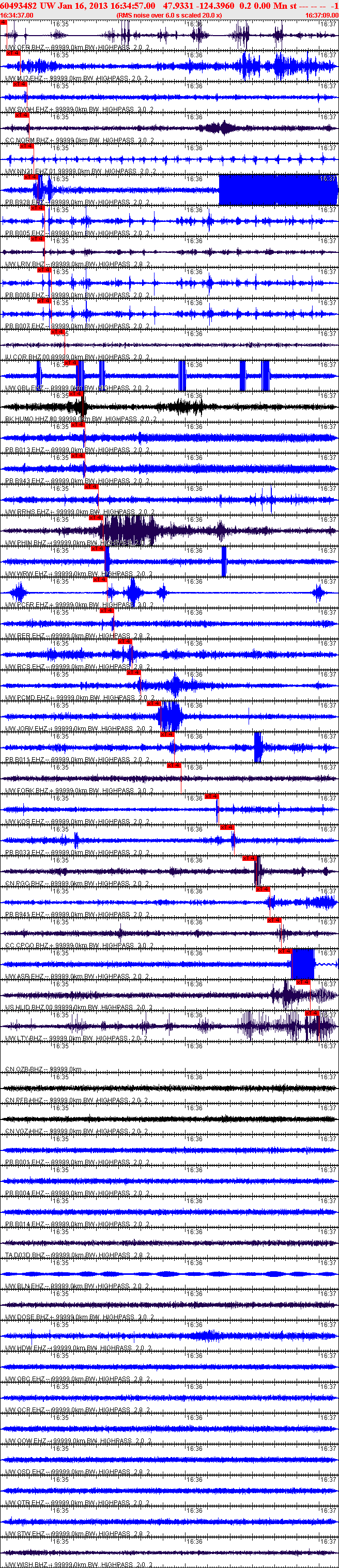Select the 'CN OZB BHZ' station label
Viewport: 339px width, 1568px height.
click(24, 1069)
